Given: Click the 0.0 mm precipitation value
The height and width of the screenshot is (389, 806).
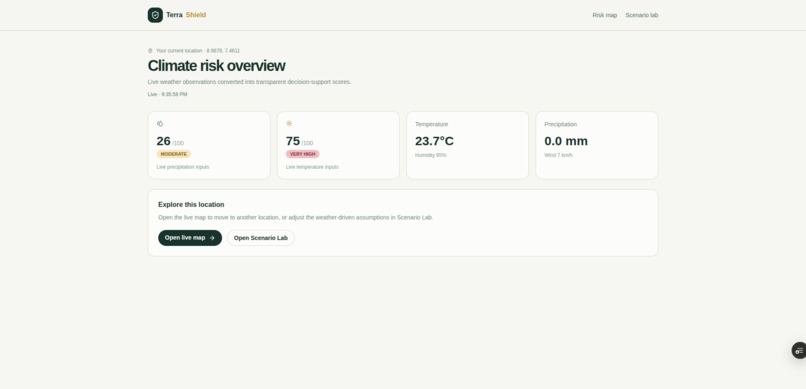Looking at the screenshot, I should (566, 141).
